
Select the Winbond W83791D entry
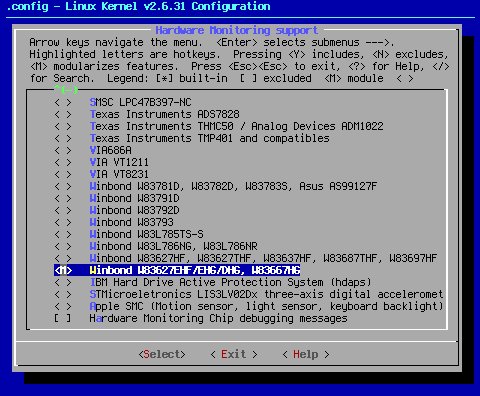(x=135, y=198)
